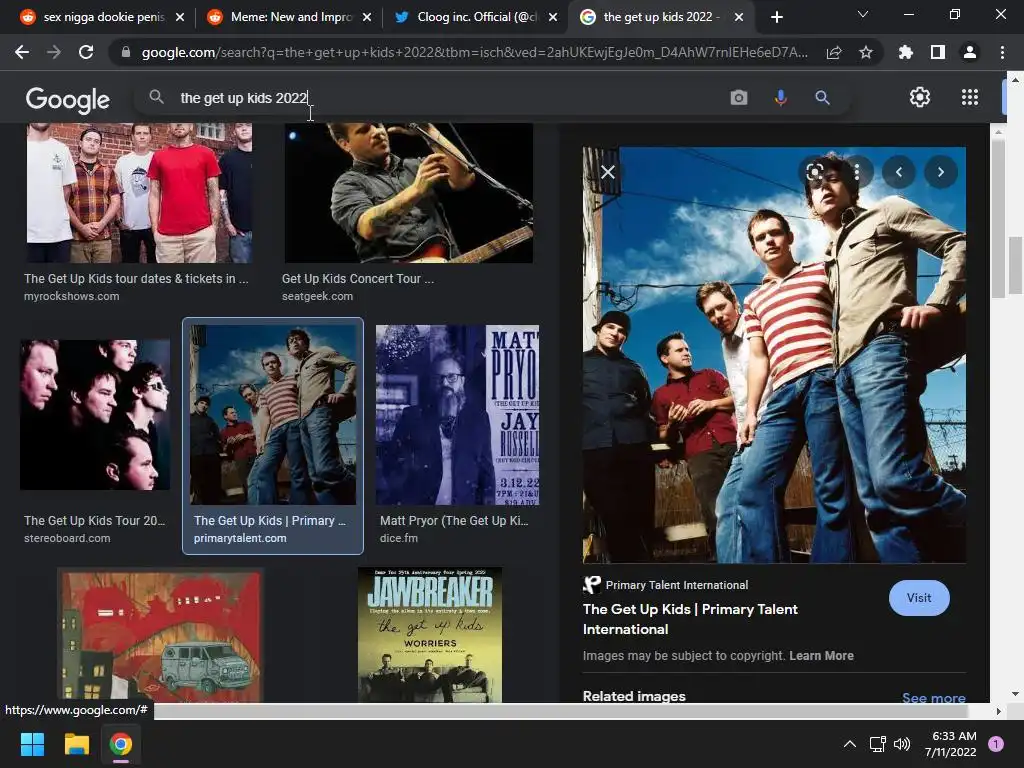Start voice search with the microphone

pos(780,98)
